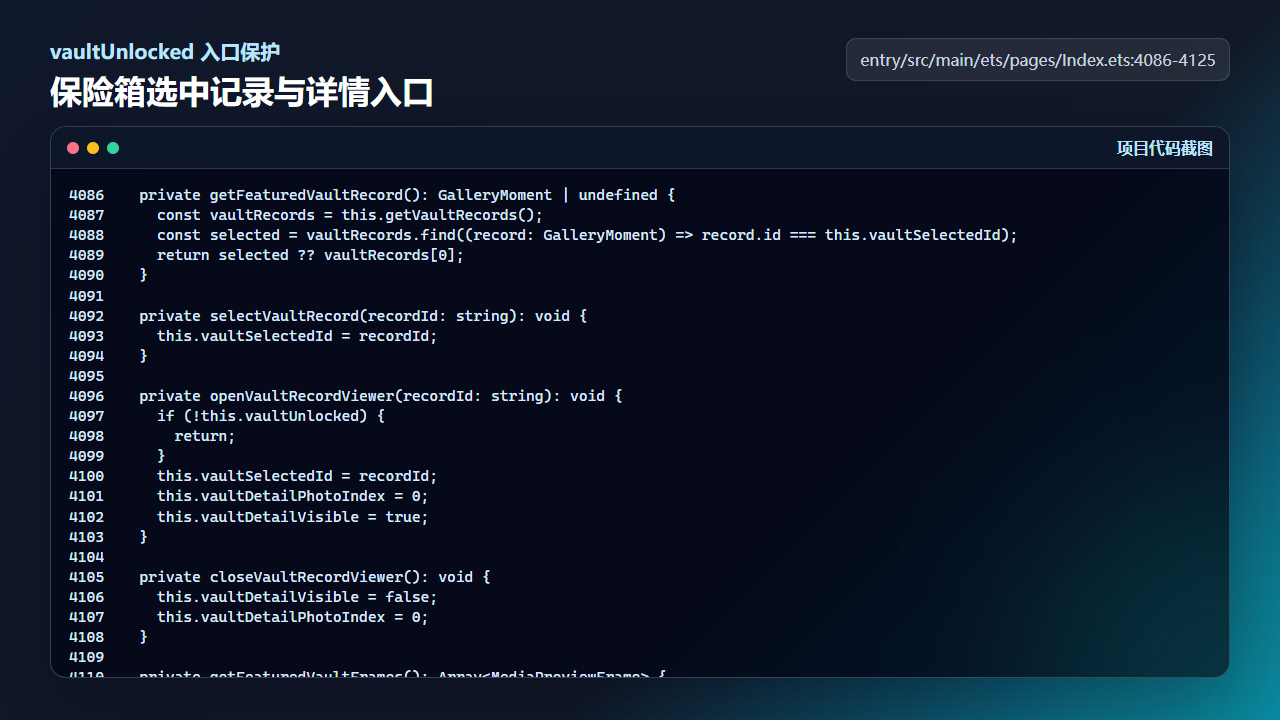Click line number 4109

point(86,657)
